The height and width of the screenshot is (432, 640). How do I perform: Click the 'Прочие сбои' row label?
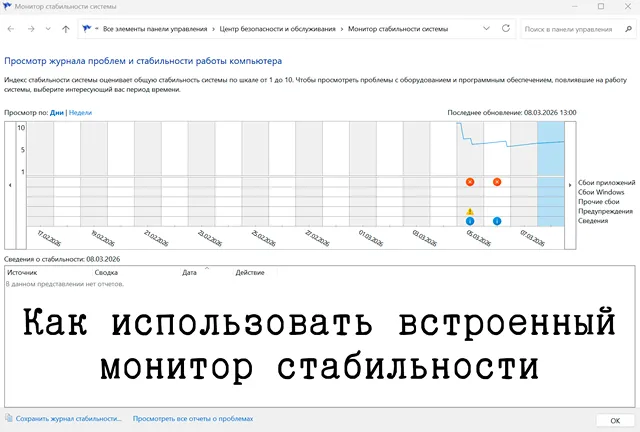click(x=598, y=202)
